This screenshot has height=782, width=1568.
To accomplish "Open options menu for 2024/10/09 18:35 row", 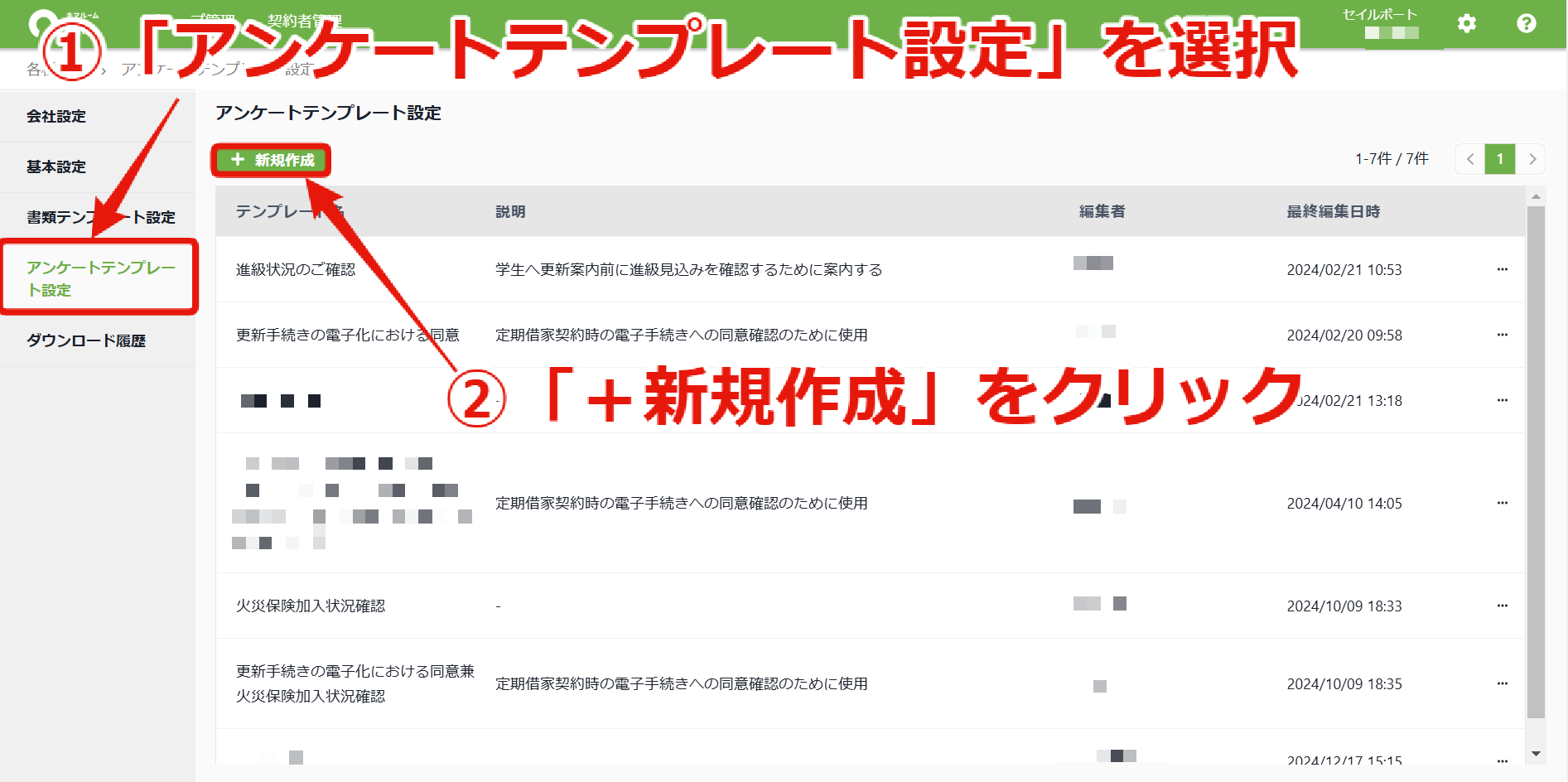I will [1502, 683].
